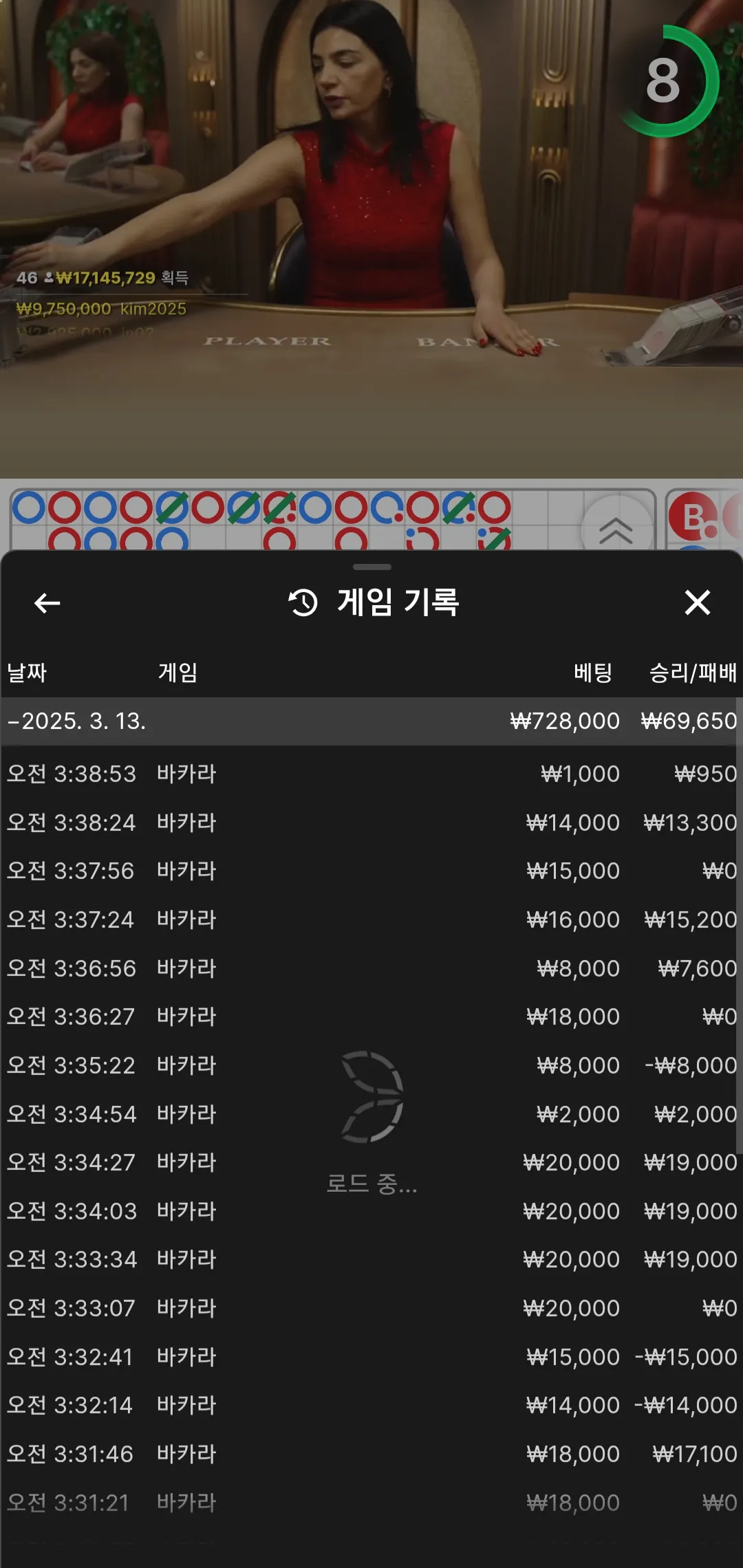Open the 오전 3:38:53 baccarat record
This screenshot has height=1568, width=743.
coord(371,774)
